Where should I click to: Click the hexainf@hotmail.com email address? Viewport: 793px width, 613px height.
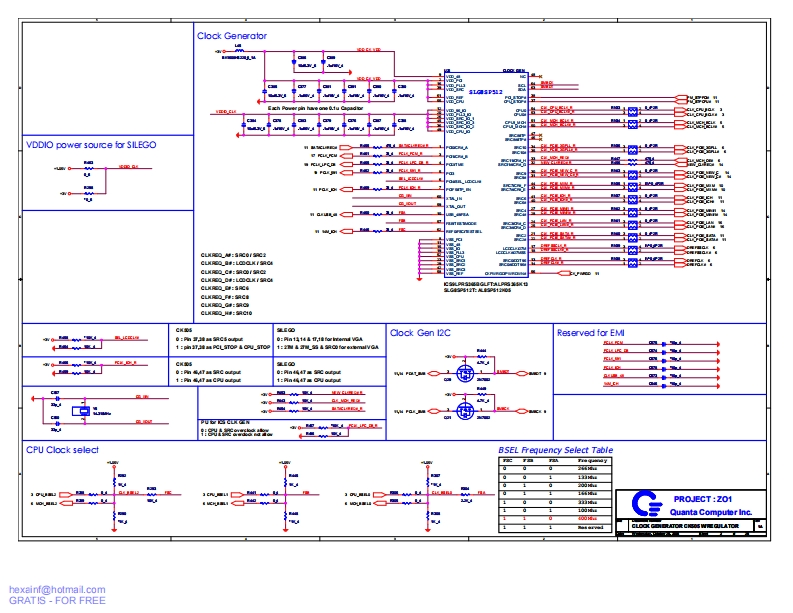click(57, 590)
